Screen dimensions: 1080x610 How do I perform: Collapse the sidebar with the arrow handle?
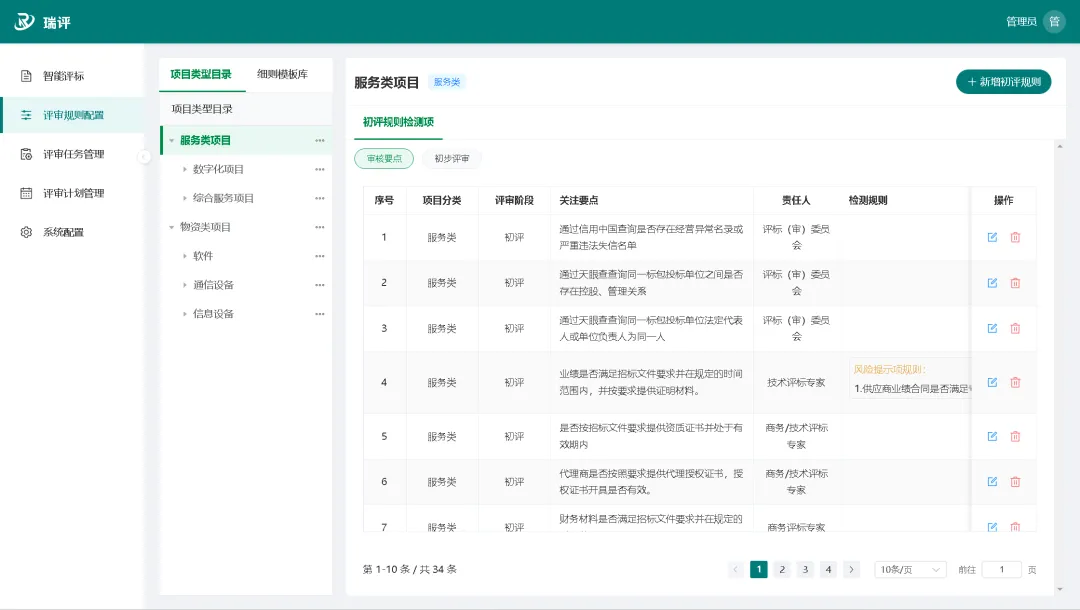coord(144,157)
